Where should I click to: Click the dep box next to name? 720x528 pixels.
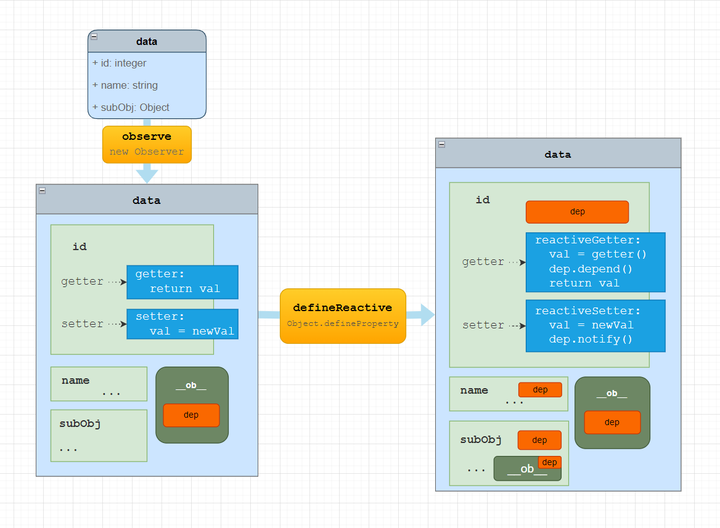point(540,389)
